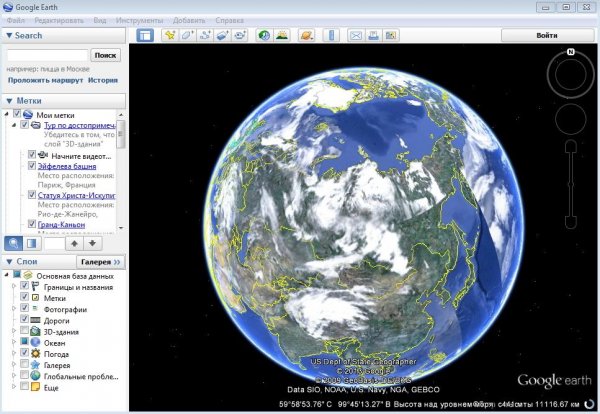600x414 pixels.
Task: Click the North N compass marker
Action: (x=571, y=52)
